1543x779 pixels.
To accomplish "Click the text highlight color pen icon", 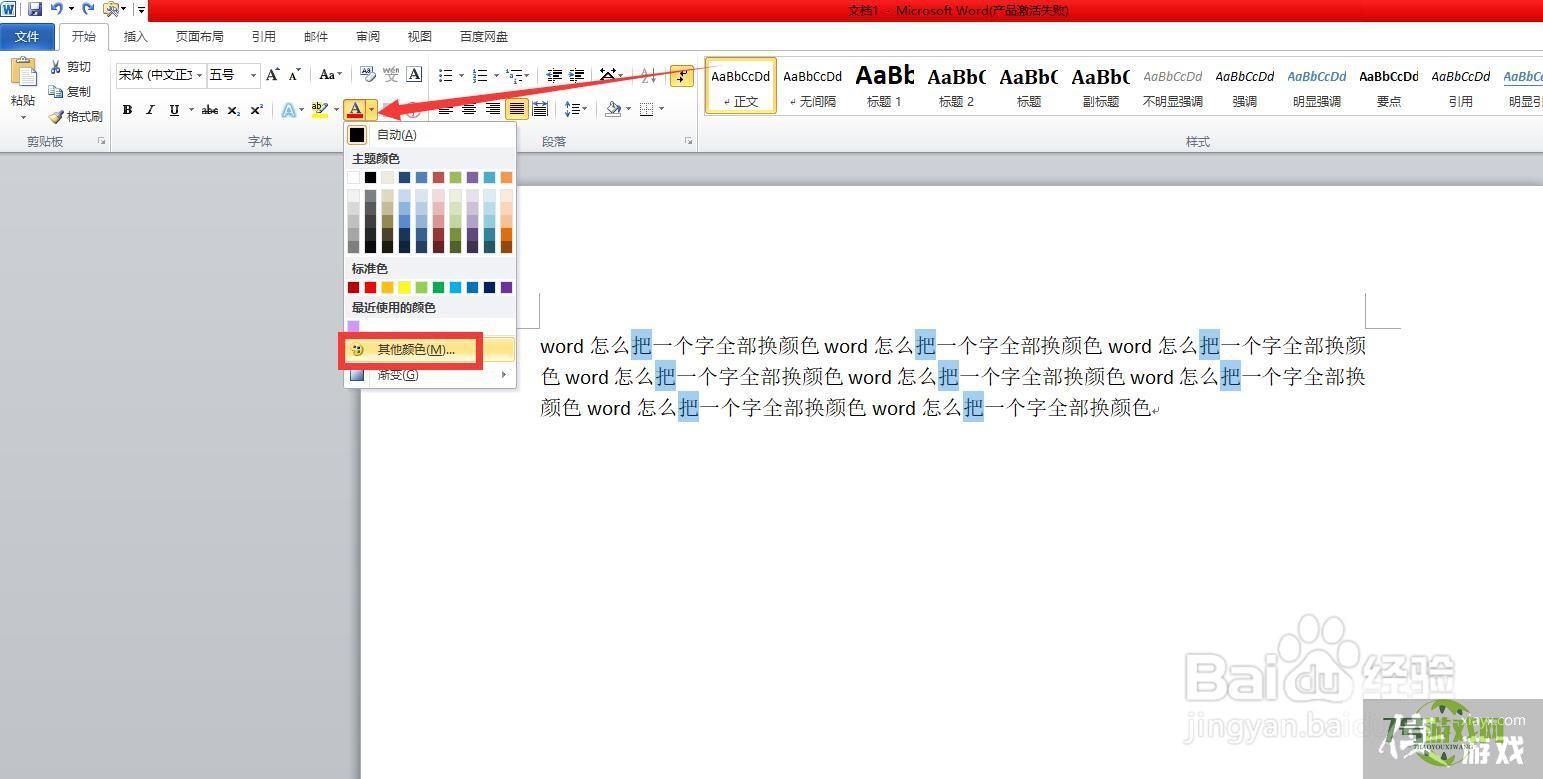I will [x=319, y=110].
